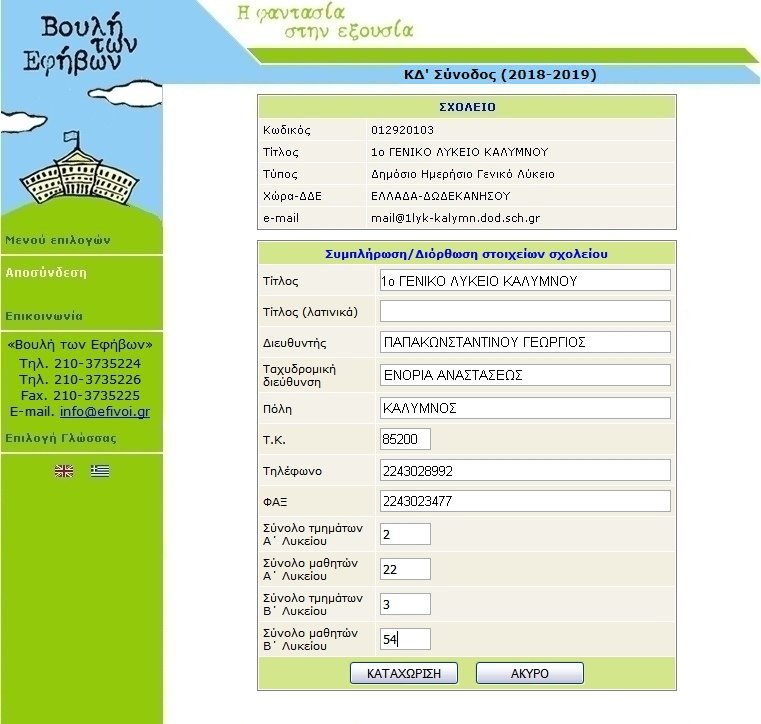The width and height of the screenshot is (761, 724).
Task: Focus the ΦΑΞ input field
Action: tap(525, 501)
